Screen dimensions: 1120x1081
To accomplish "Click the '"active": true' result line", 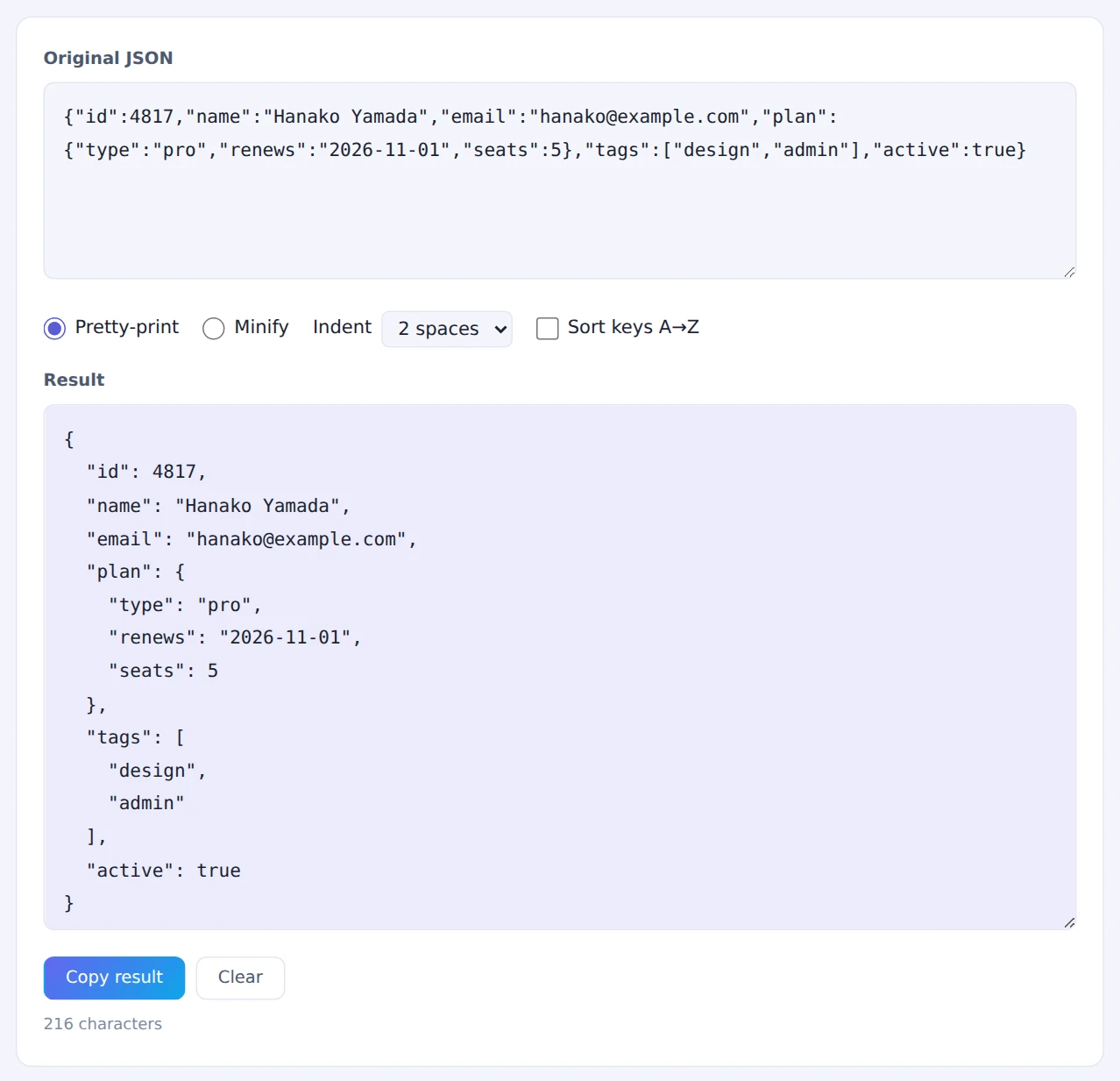I will pos(163,871).
